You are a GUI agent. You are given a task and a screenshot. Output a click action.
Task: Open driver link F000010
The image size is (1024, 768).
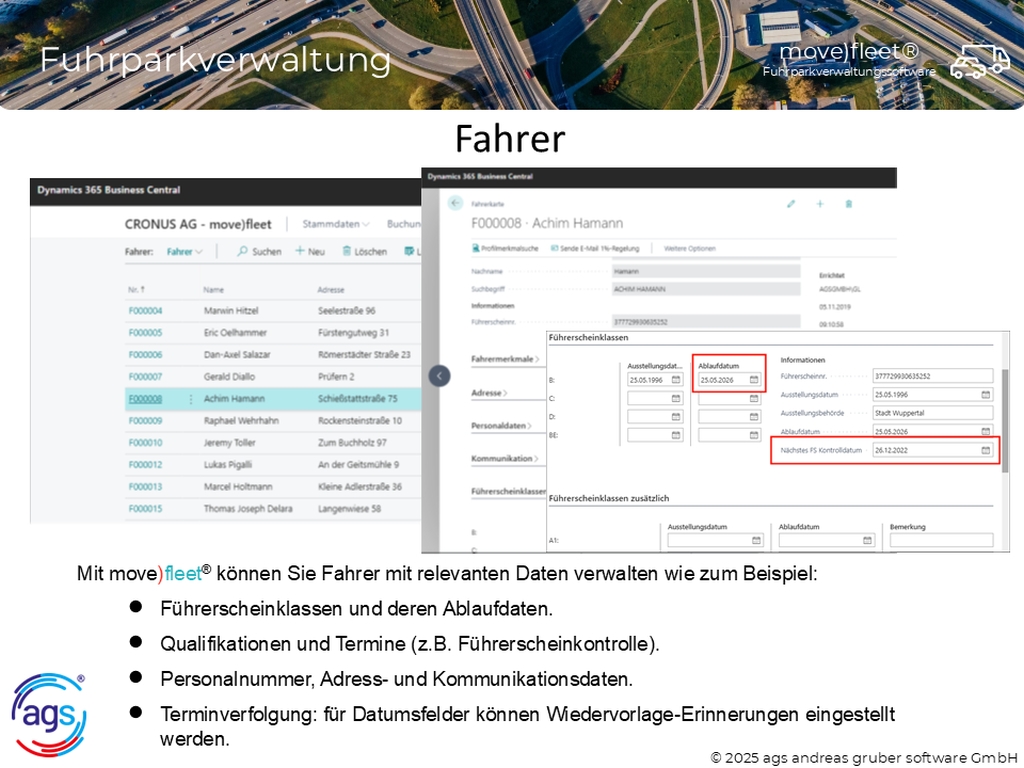coord(145,443)
